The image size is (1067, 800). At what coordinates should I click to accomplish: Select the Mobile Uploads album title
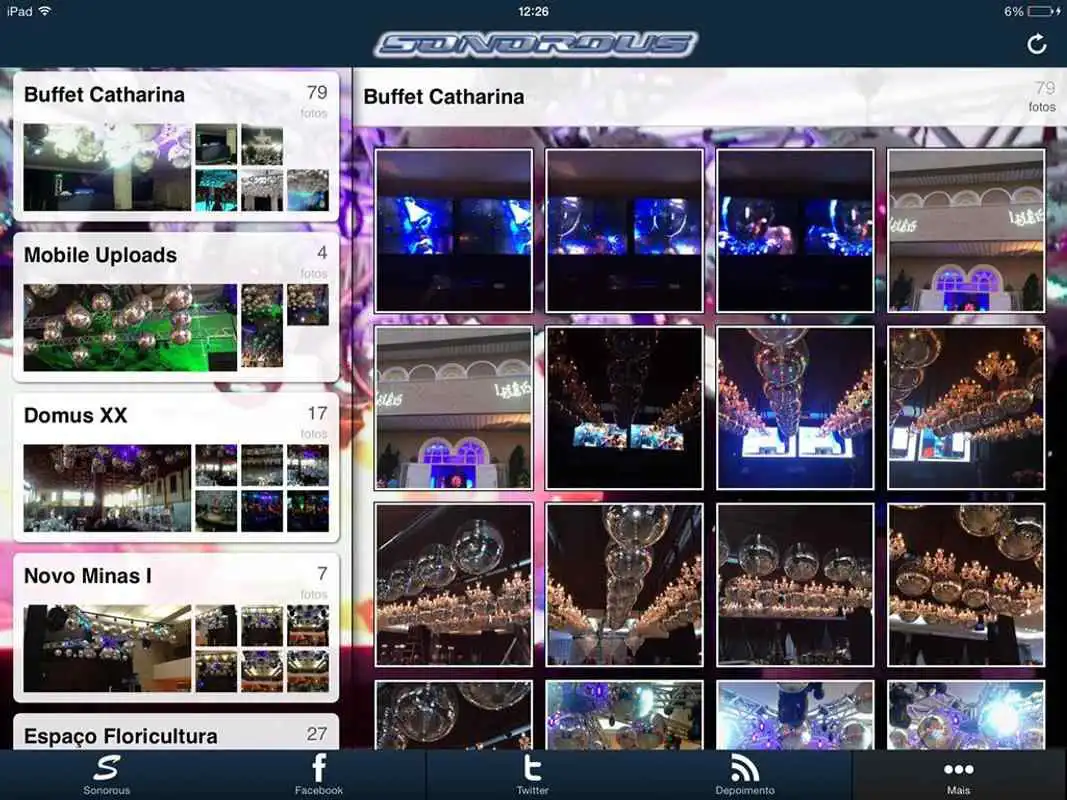101,255
